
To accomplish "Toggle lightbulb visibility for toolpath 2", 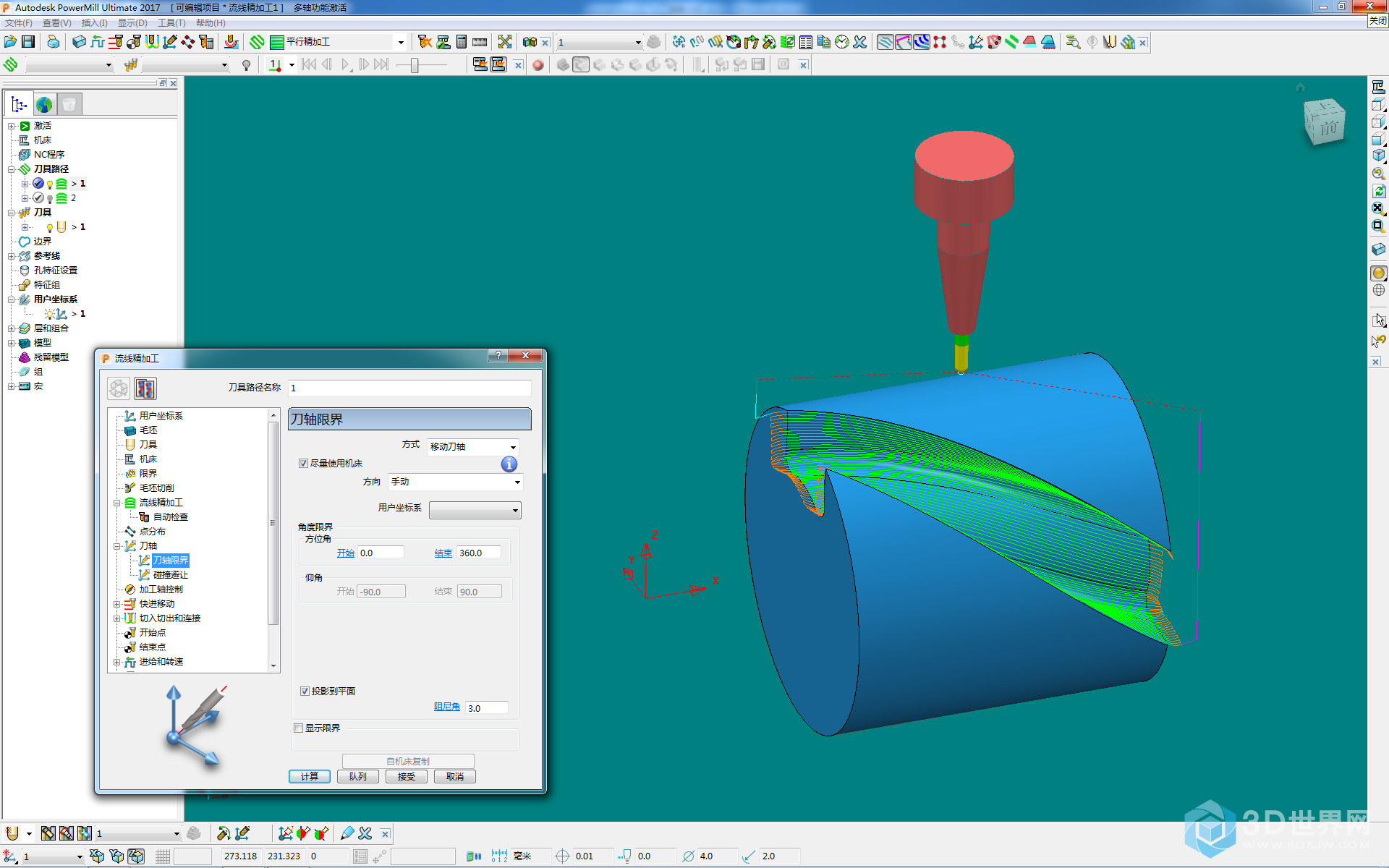I will click(x=50, y=199).
